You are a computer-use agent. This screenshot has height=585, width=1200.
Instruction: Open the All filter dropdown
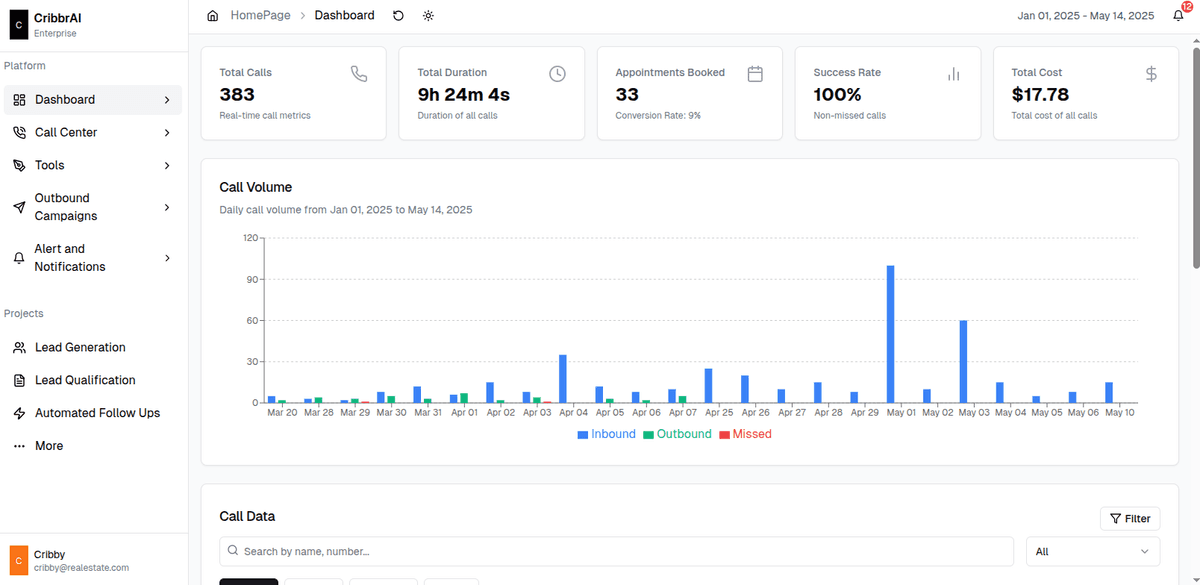click(1092, 551)
